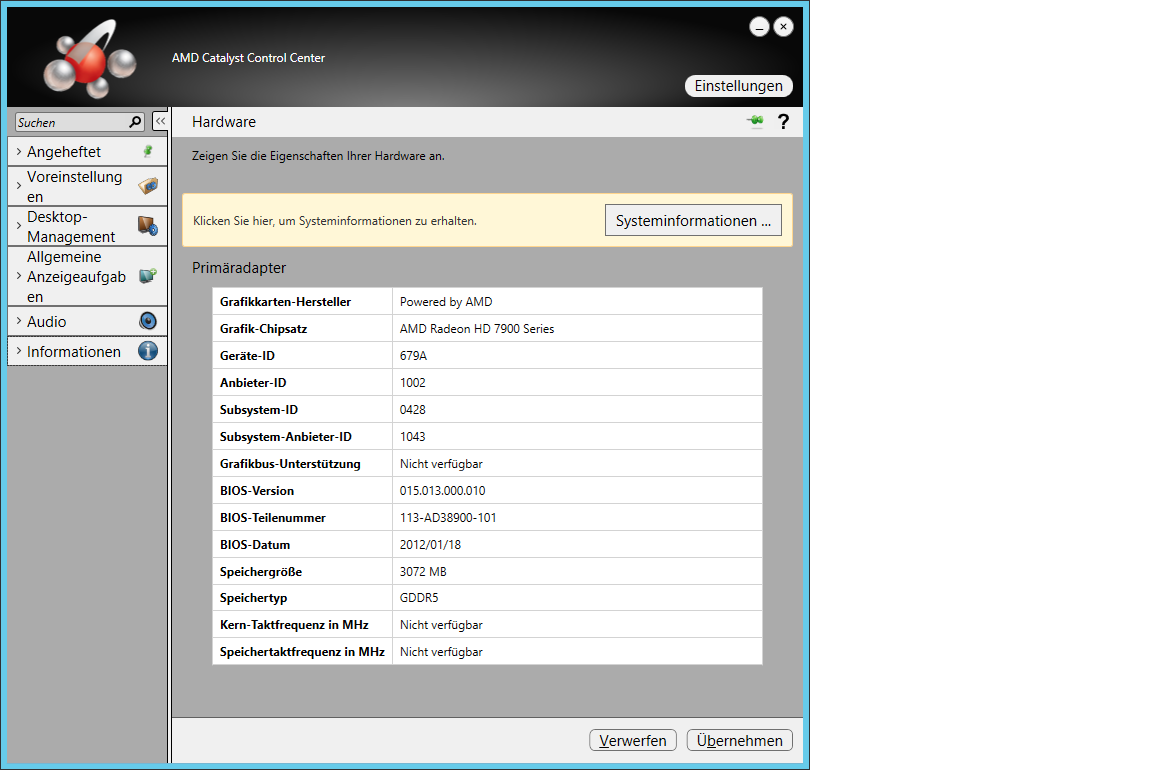Select memory size value 3072 MB
Image resolution: width=1152 pixels, height=770 pixels.
point(423,572)
